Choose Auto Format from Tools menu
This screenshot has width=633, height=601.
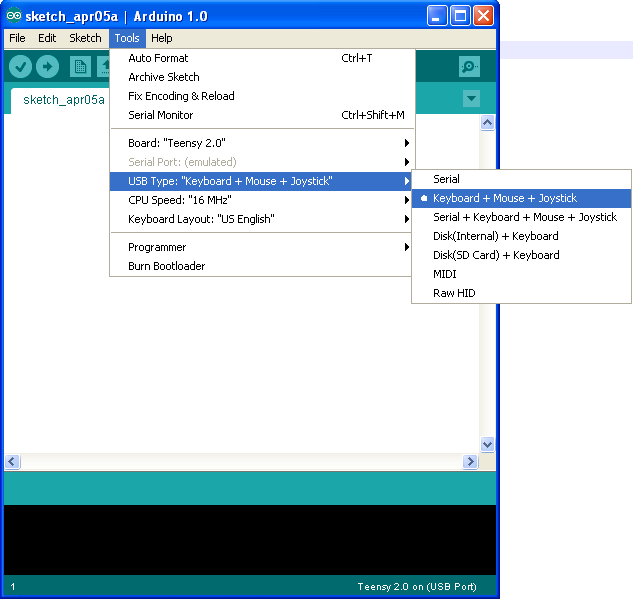(x=262, y=58)
